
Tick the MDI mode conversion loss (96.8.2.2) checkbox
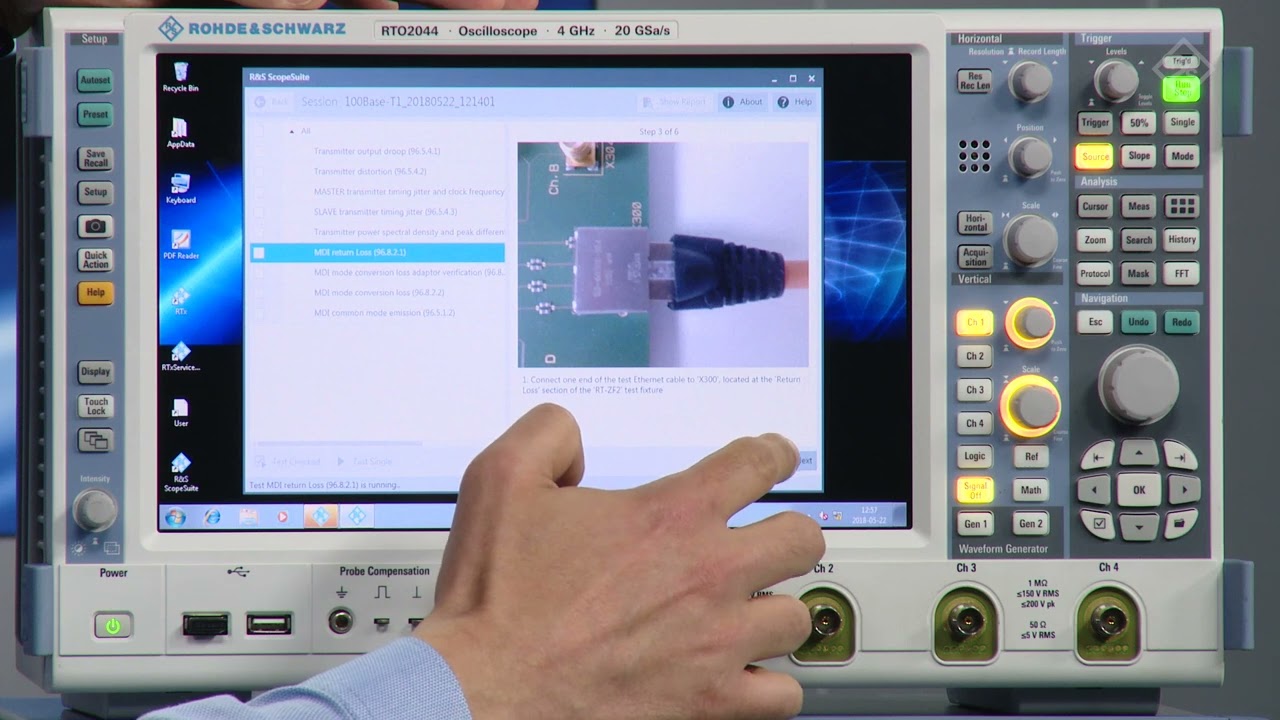[258, 293]
